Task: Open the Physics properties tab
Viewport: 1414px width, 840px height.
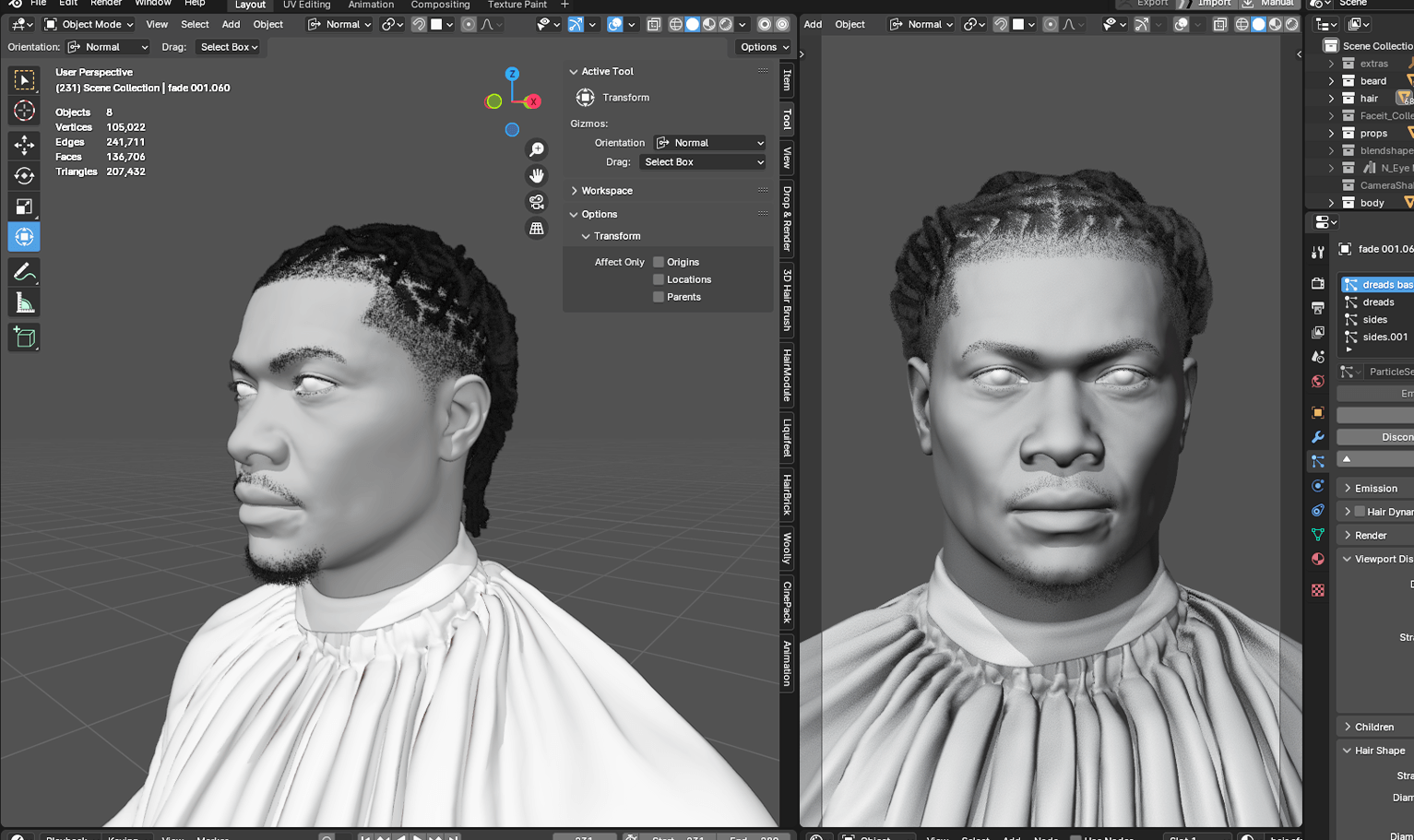Action: (x=1317, y=485)
